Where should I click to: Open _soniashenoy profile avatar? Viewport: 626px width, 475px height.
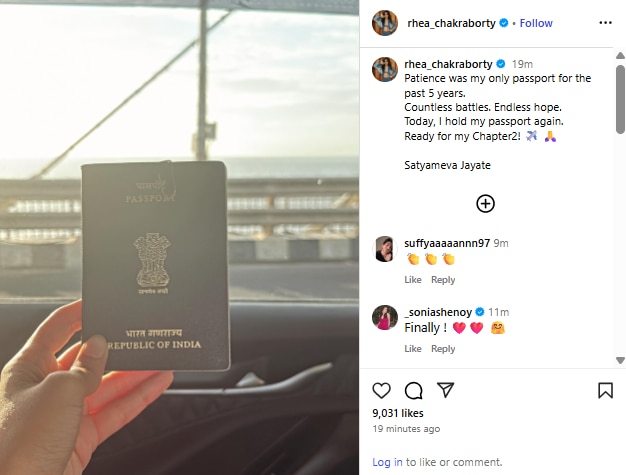tap(385, 318)
